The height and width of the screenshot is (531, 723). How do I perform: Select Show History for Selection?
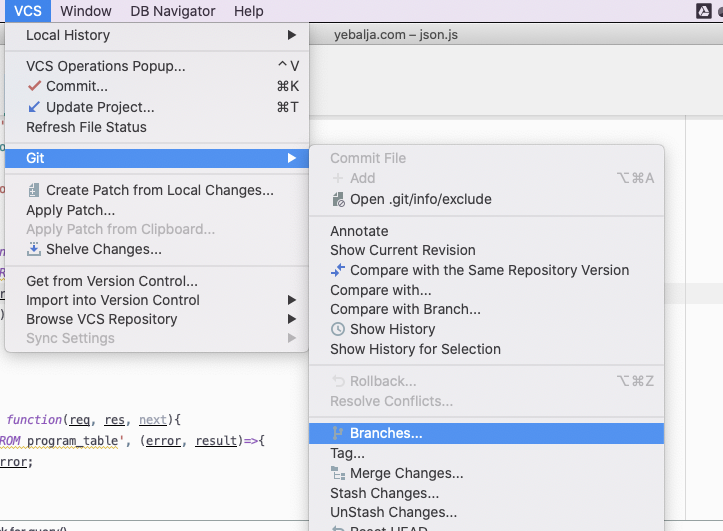(486, 349)
